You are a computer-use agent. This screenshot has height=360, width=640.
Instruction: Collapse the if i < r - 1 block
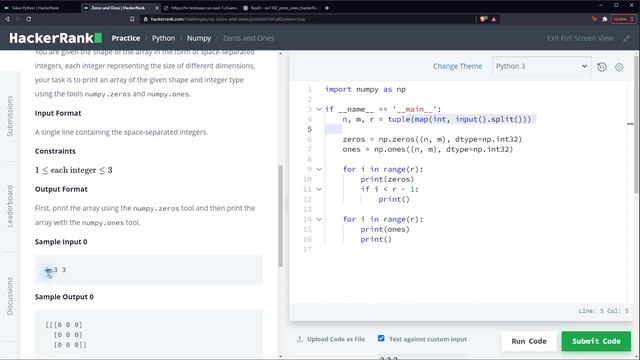coord(319,189)
